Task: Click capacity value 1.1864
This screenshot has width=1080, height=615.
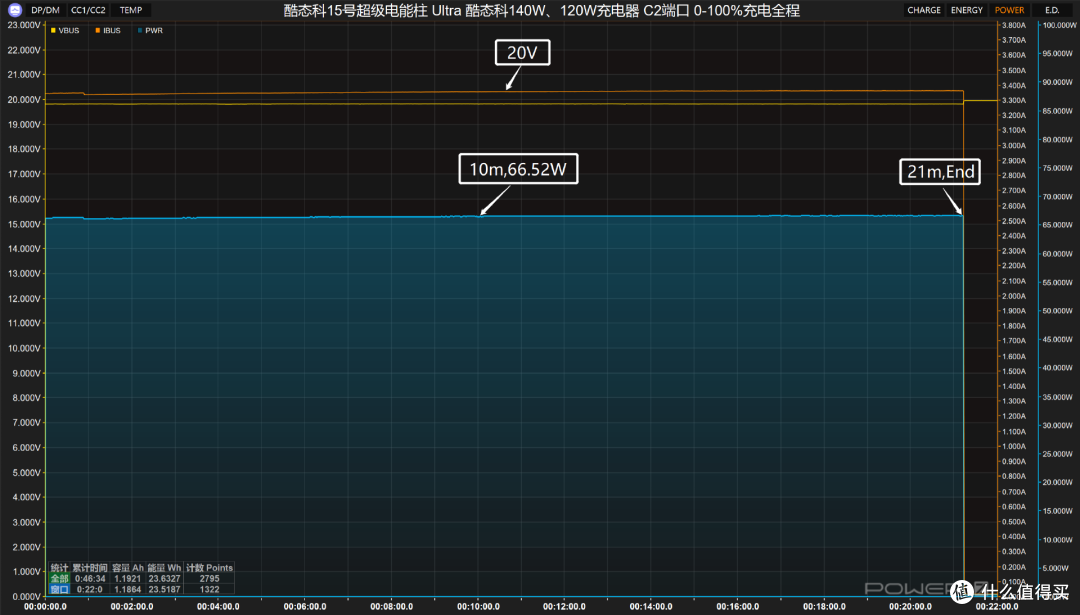Action: [127, 590]
